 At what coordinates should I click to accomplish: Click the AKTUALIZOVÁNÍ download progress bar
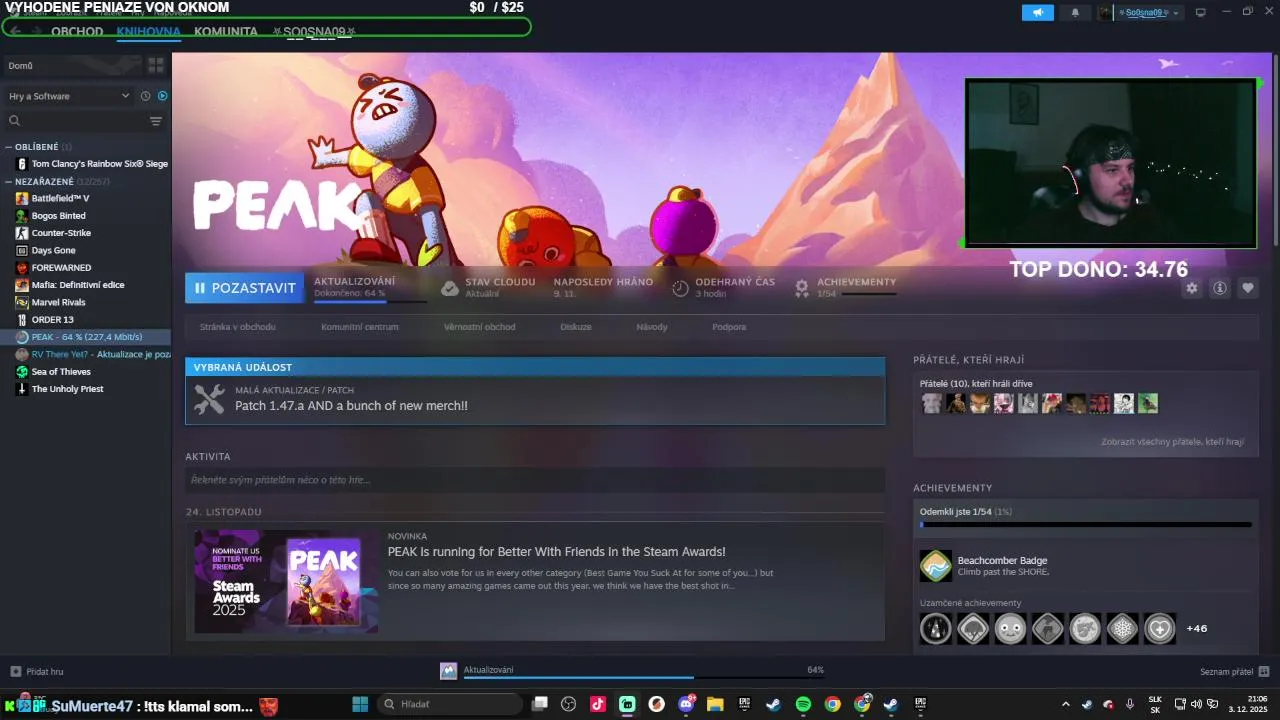point(370,301)
